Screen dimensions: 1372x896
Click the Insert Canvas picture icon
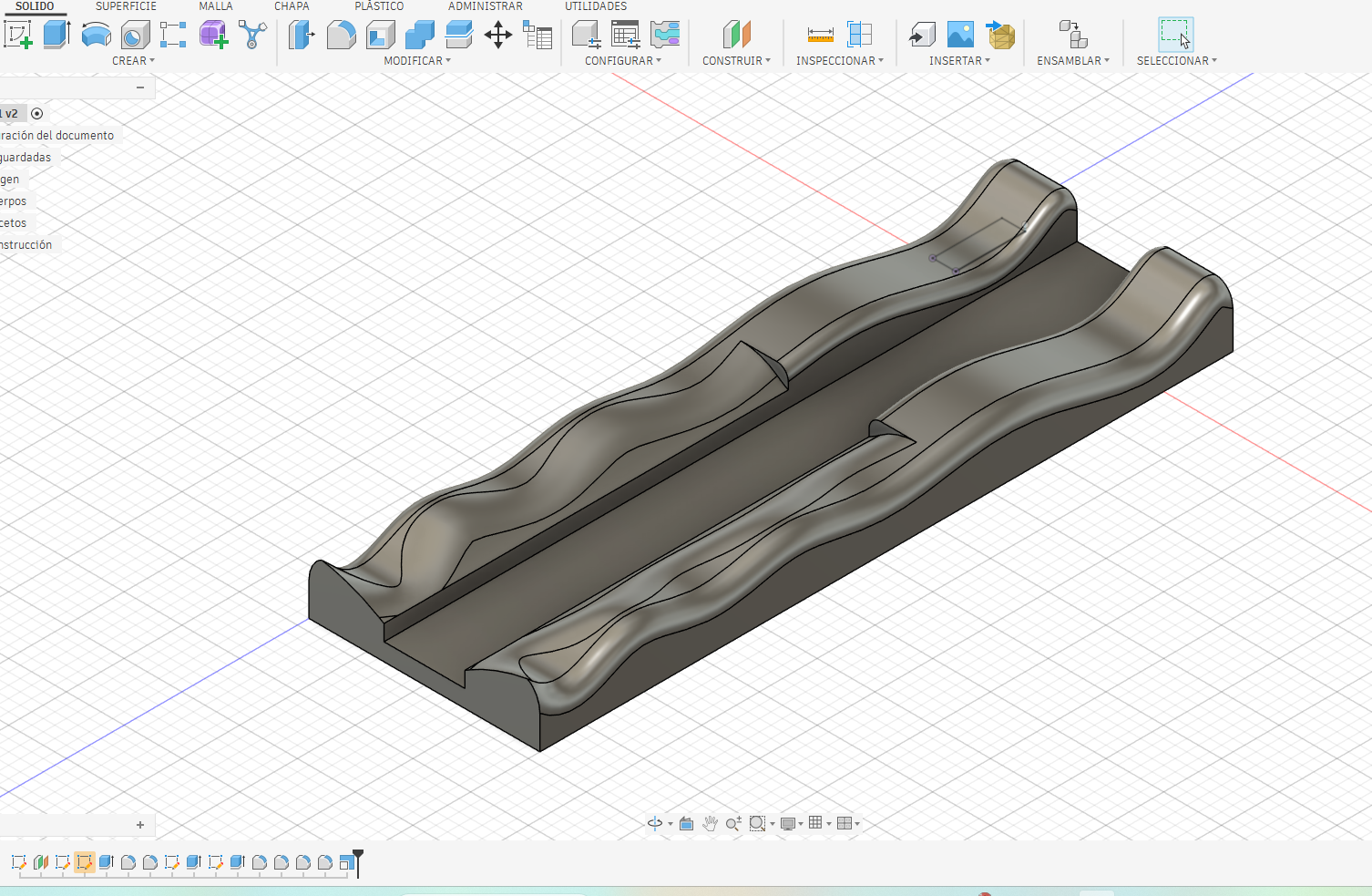pos(960,35)
